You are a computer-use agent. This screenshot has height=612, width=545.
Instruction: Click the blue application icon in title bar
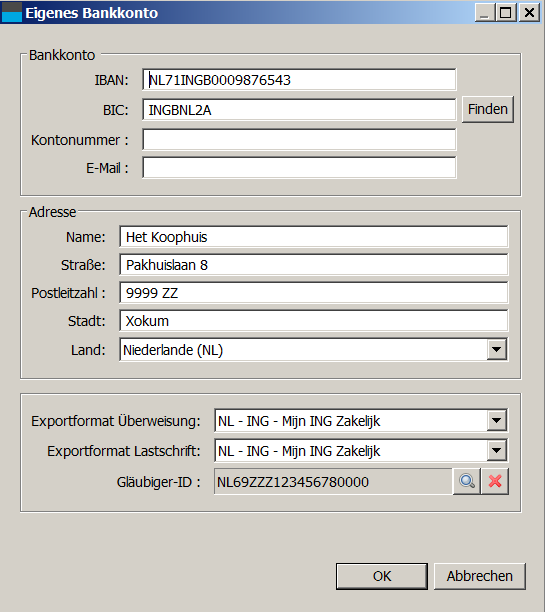click(x=12, y=12)
